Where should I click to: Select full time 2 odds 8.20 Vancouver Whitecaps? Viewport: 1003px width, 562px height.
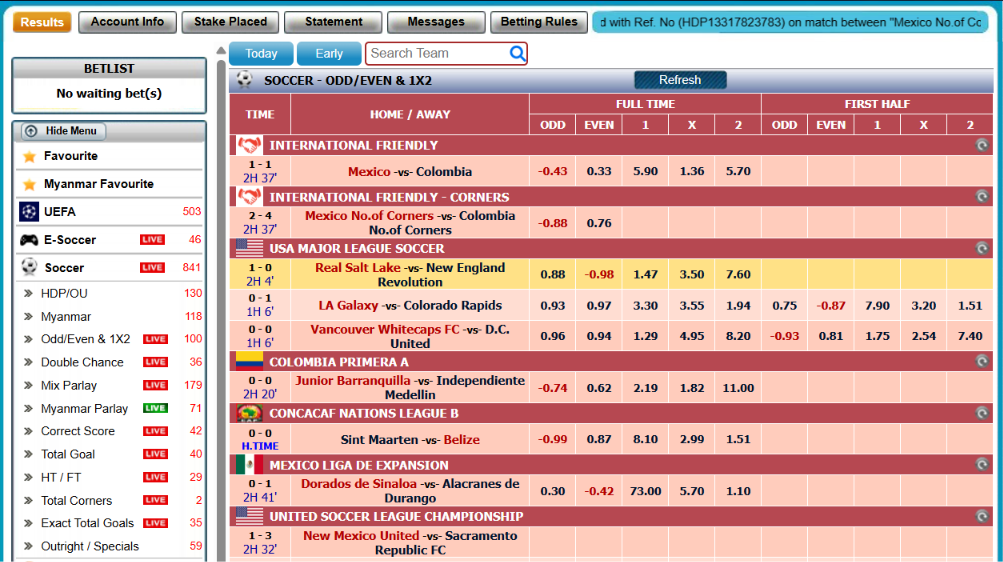tap(738, 336)
